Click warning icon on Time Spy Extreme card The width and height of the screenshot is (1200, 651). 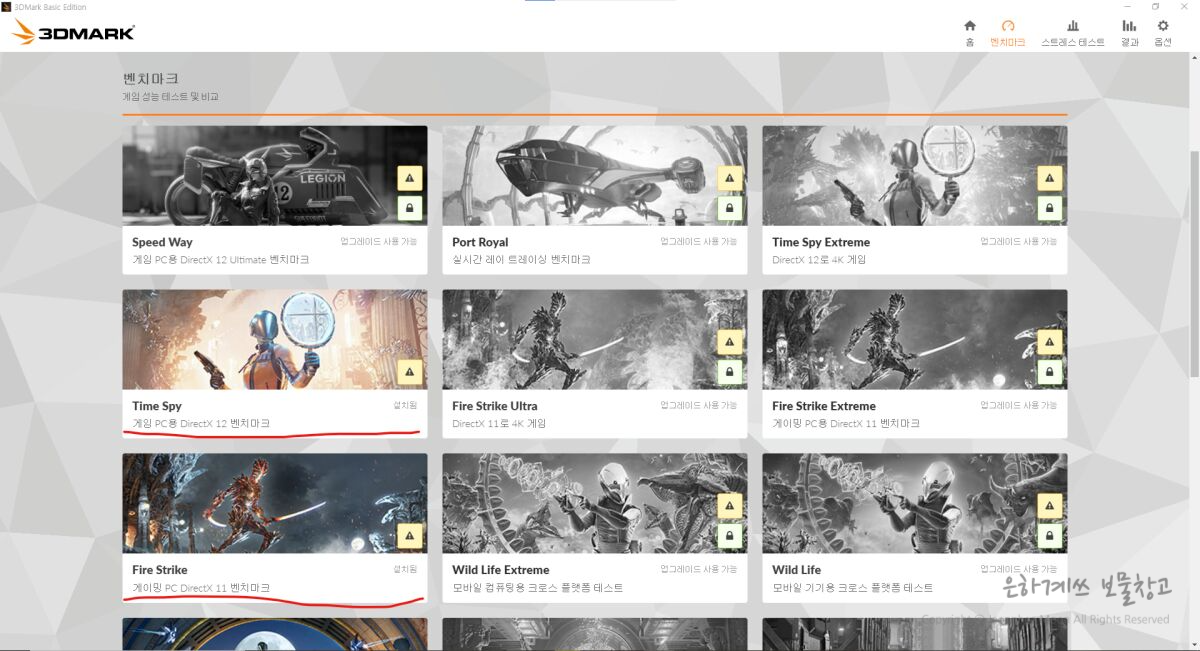(x=1050, y=179)
